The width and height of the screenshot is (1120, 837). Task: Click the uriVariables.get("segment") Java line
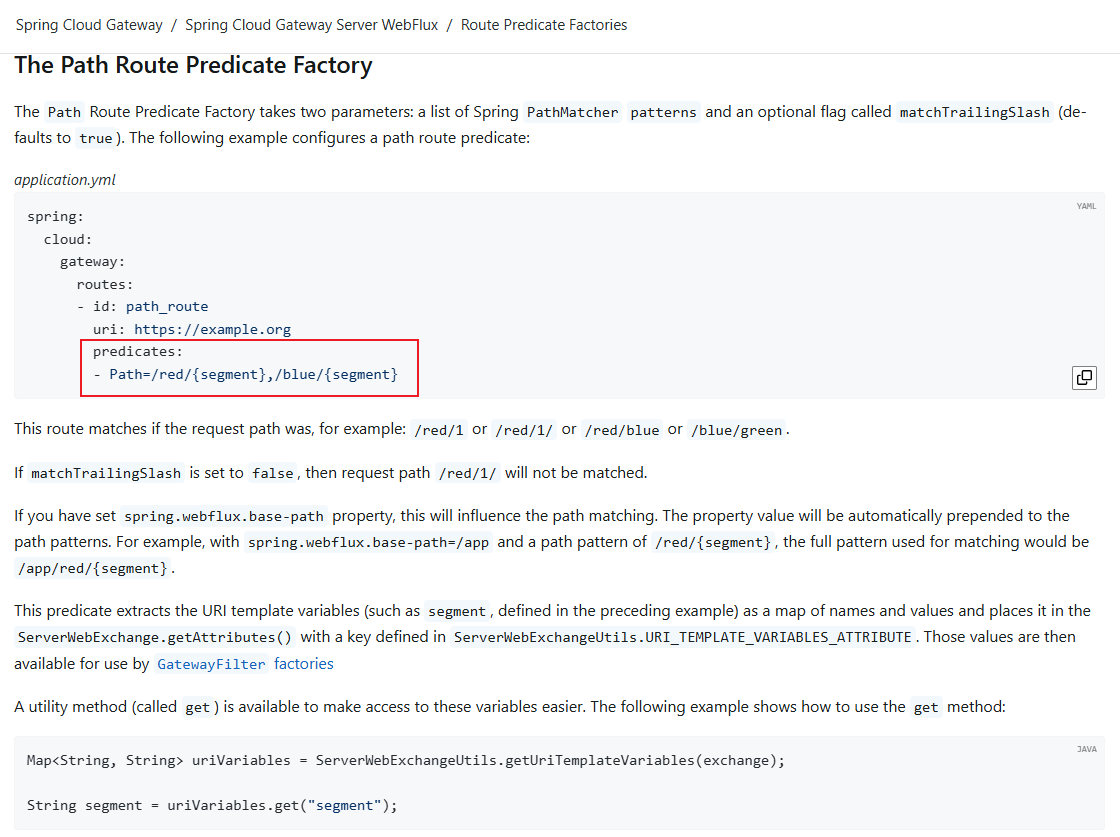coord(212,806)
